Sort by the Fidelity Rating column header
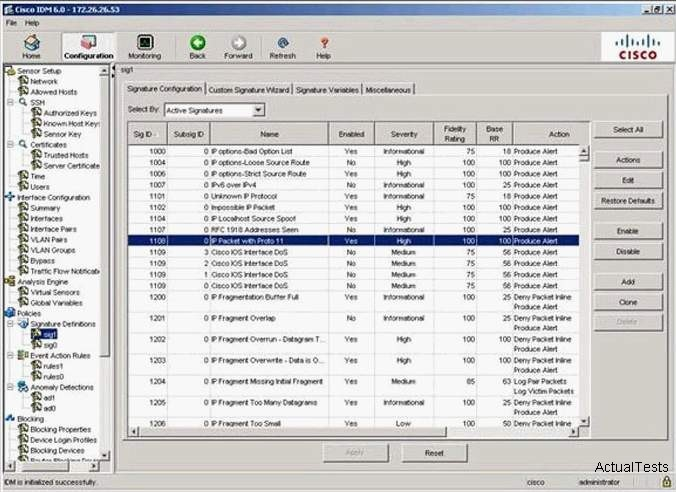676x492 pixels. tap(455, 134)
